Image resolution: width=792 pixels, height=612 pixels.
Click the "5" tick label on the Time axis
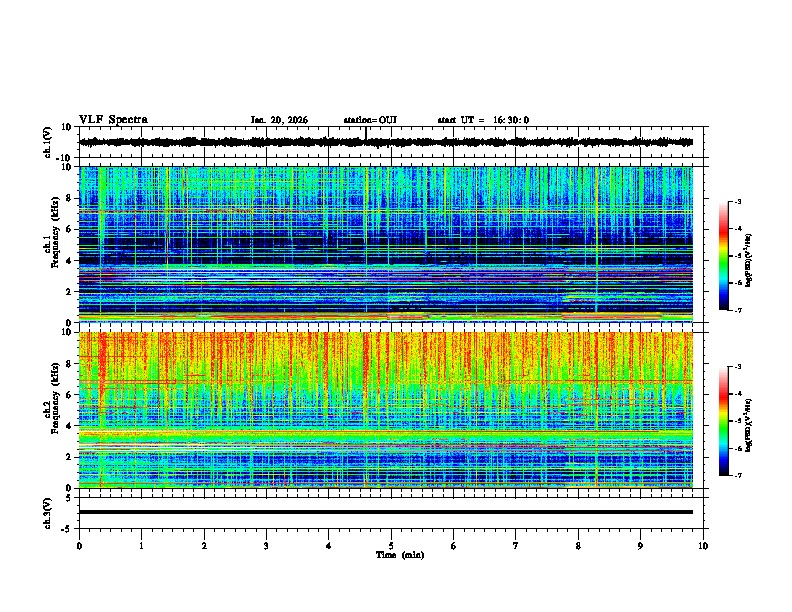click(391, 546)
